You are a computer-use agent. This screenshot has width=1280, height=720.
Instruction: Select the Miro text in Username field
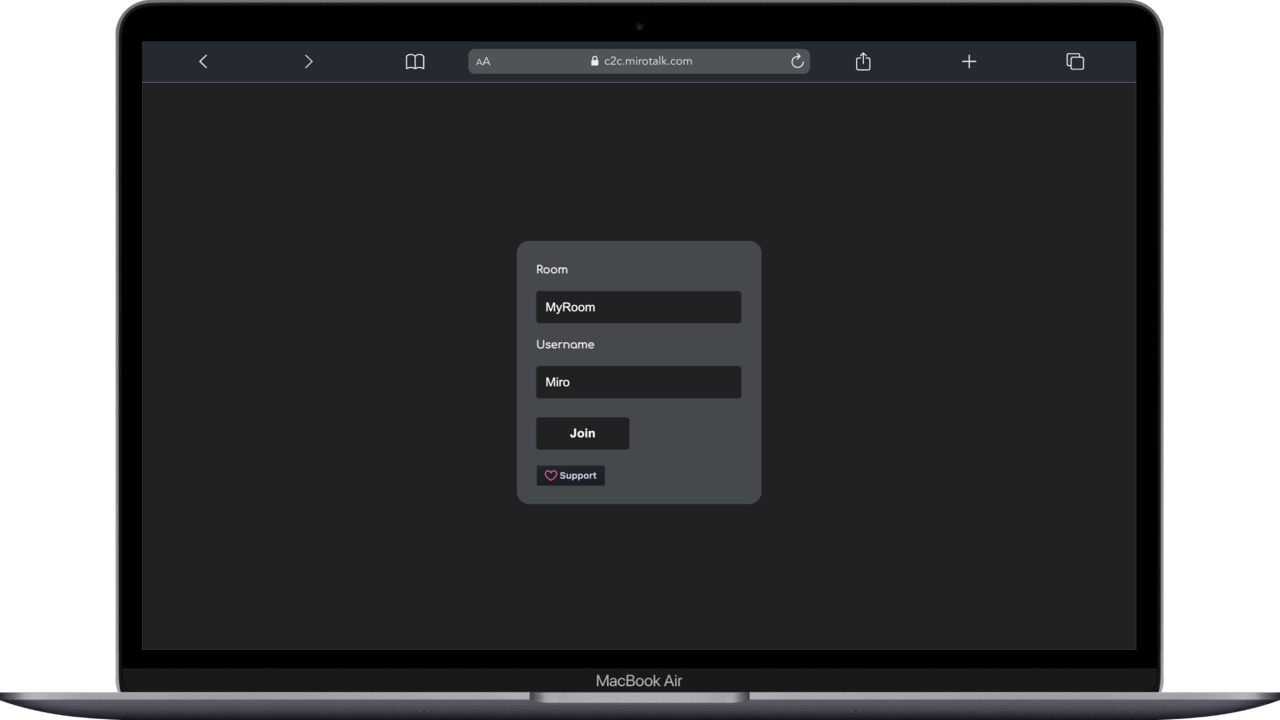pos(558,382)
